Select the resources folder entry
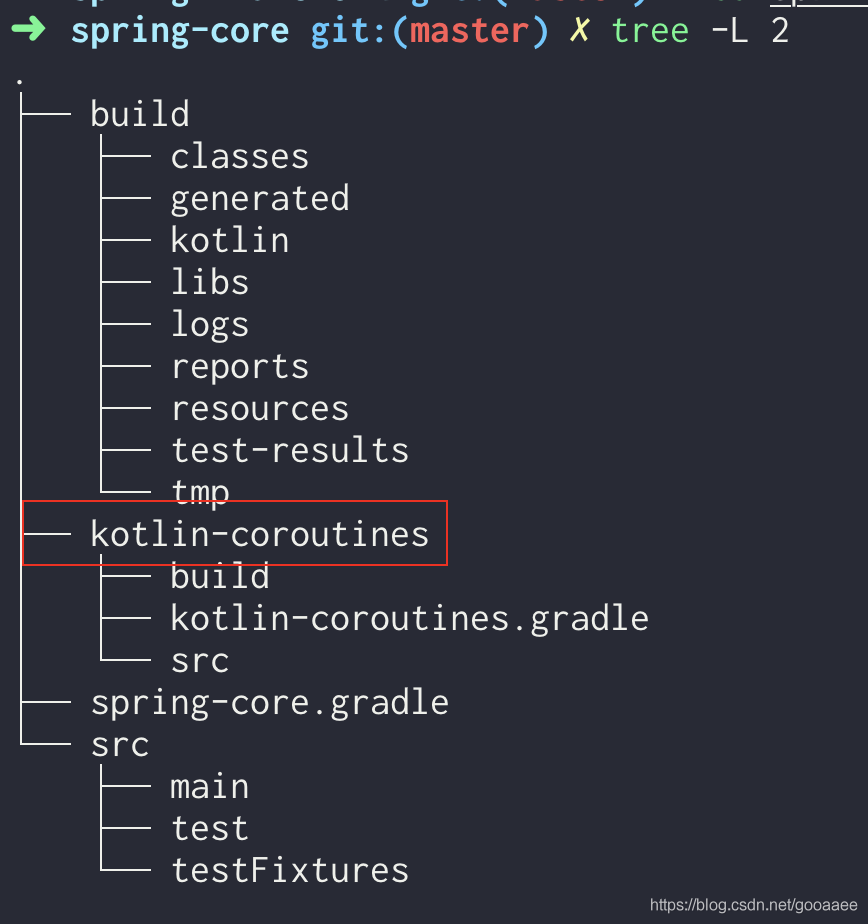 point(259,408)
